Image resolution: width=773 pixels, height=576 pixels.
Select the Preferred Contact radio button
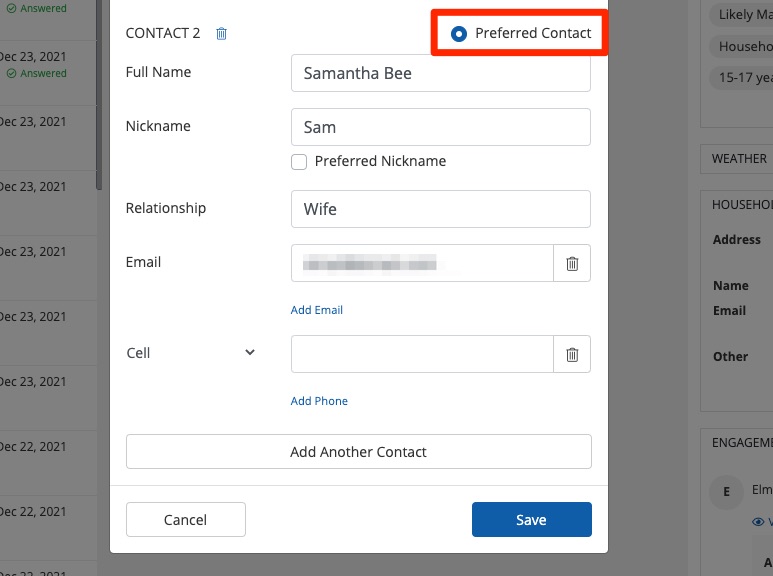coord(459,33)
